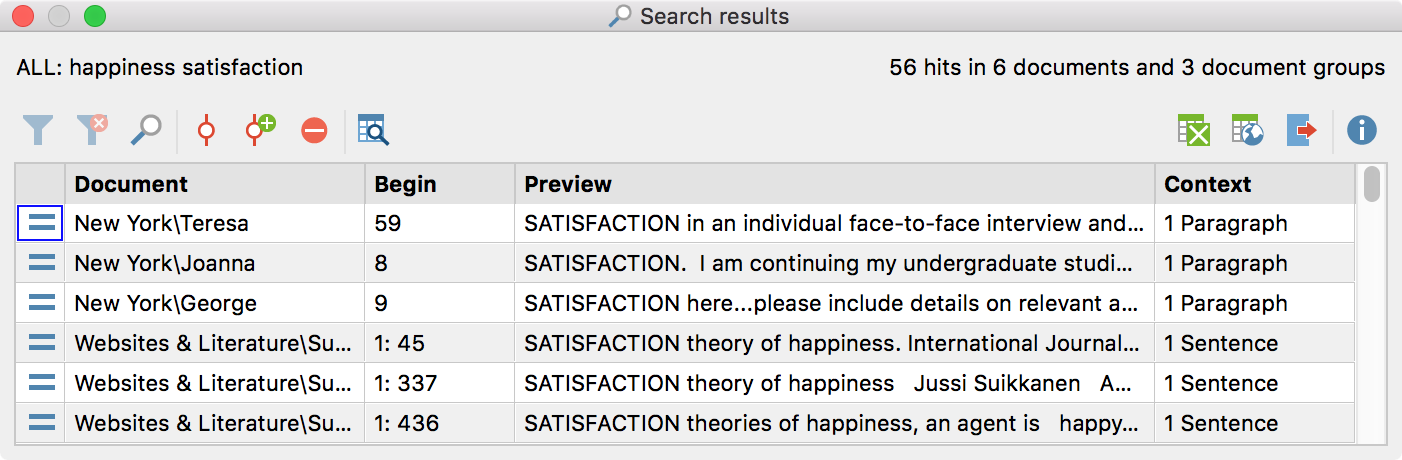Click the remove filter funnel icon
The width and height of the screenshot is (1402, 460).
point(92,130)
